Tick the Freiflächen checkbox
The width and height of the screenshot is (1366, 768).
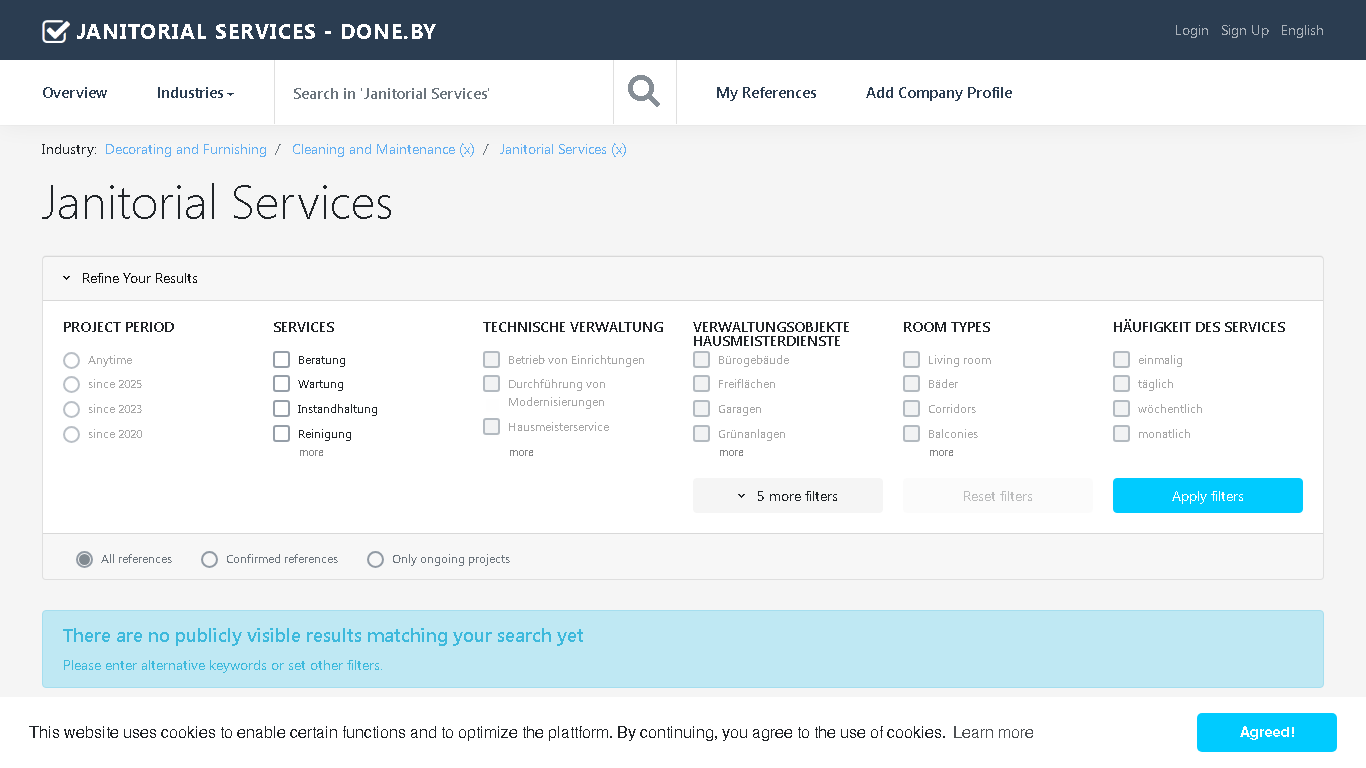(701, 383)
